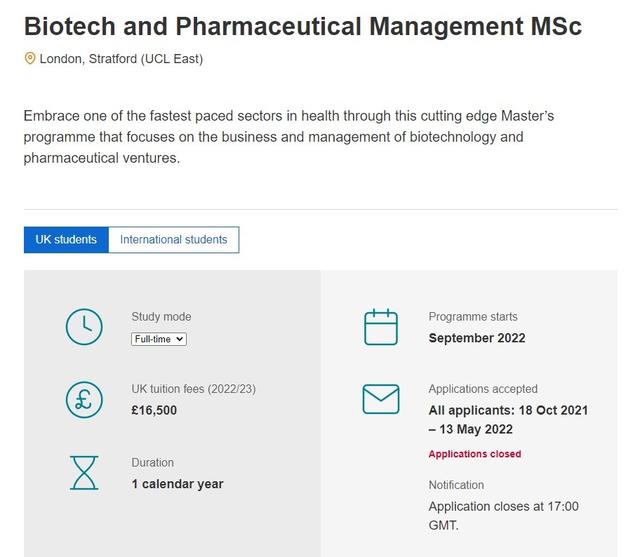
Task: Click the pound sign tuition fees icon
Action: [84, 399]
